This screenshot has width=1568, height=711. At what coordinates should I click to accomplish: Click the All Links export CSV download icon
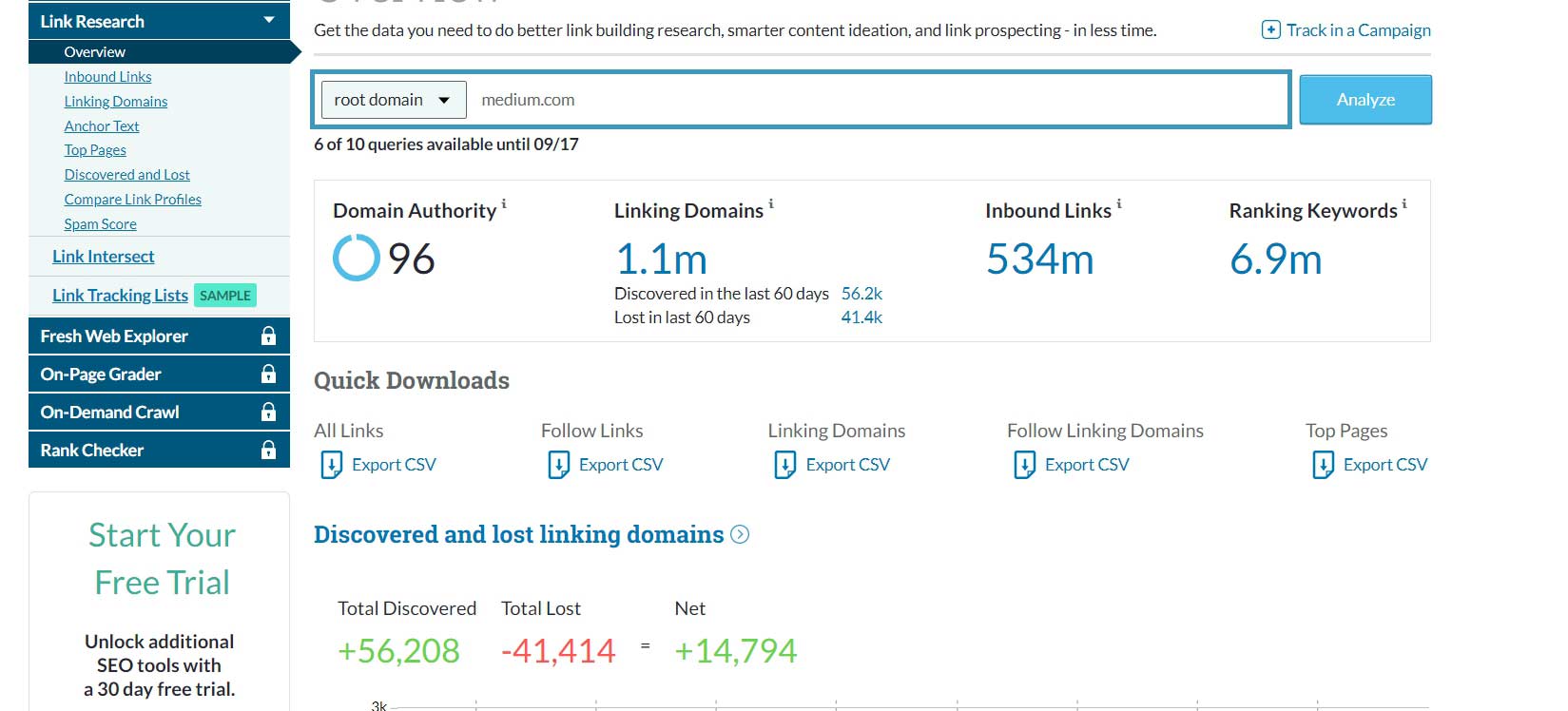331,465
